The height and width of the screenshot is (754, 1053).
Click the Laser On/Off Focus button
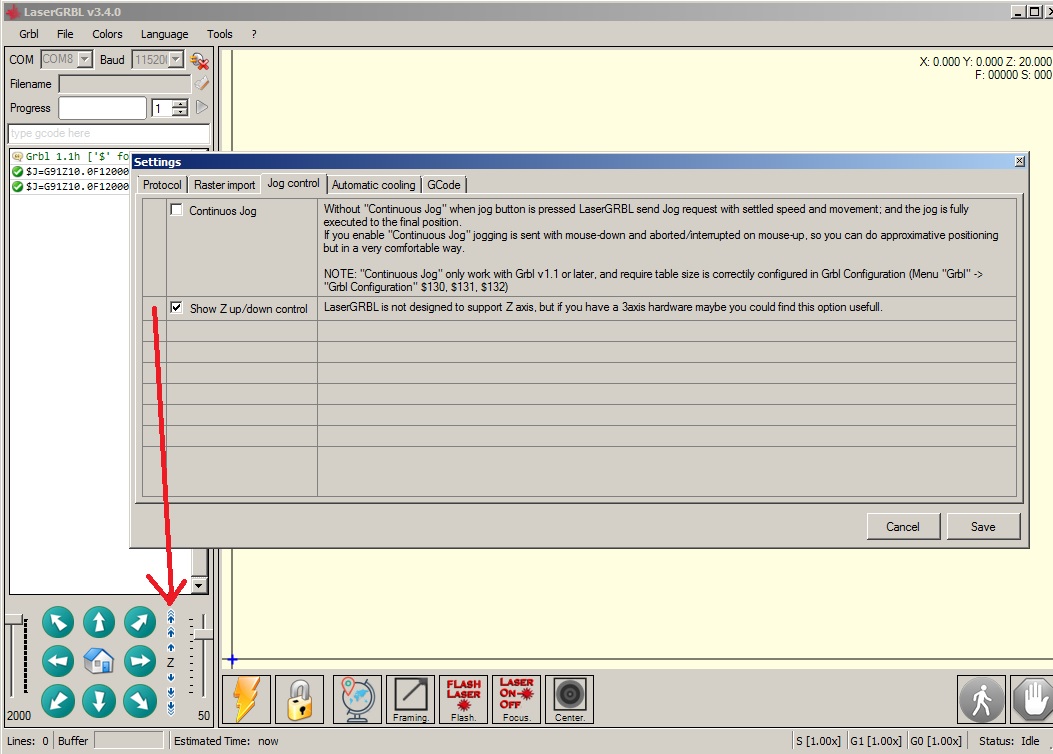(516, 700)
